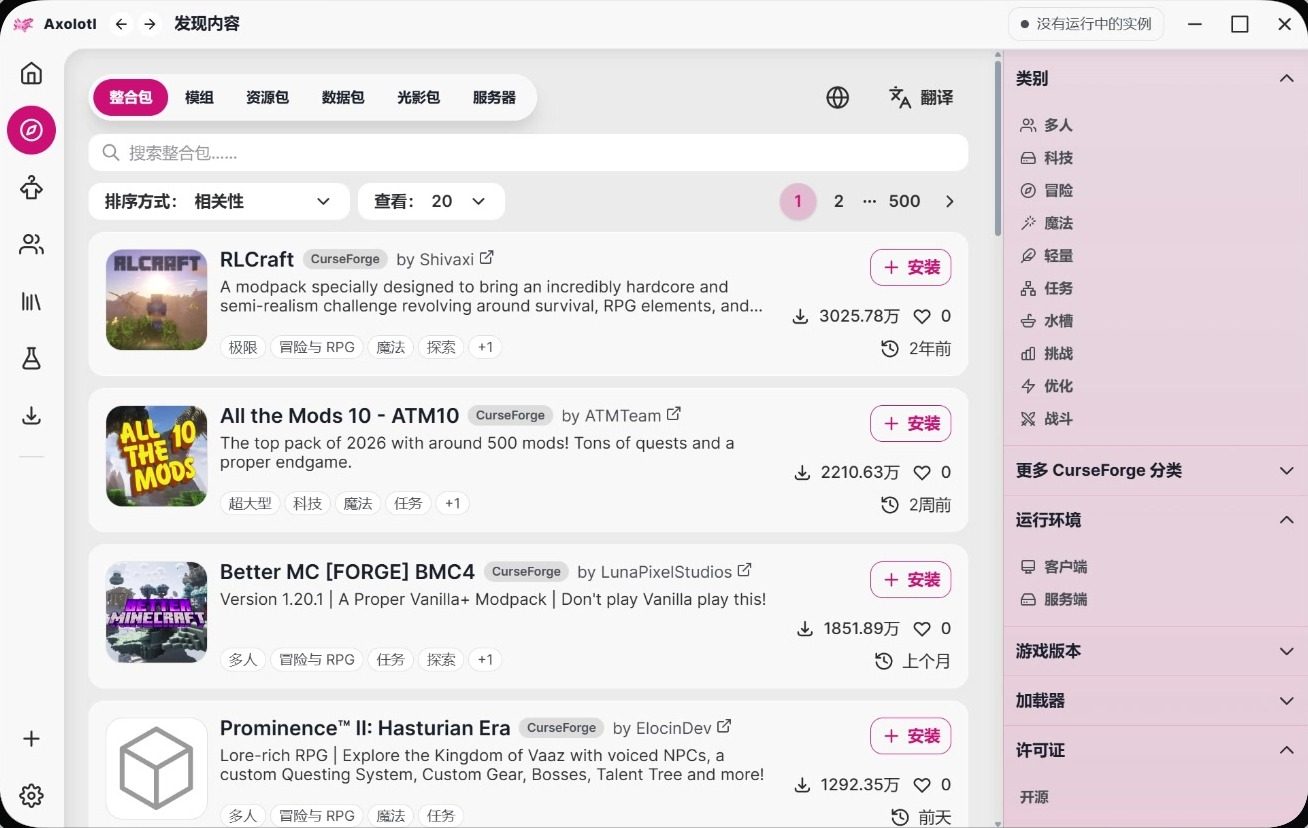Open external link icon next to Shivaxi
Screen dimensions: 1308x828
coord(487,258)
